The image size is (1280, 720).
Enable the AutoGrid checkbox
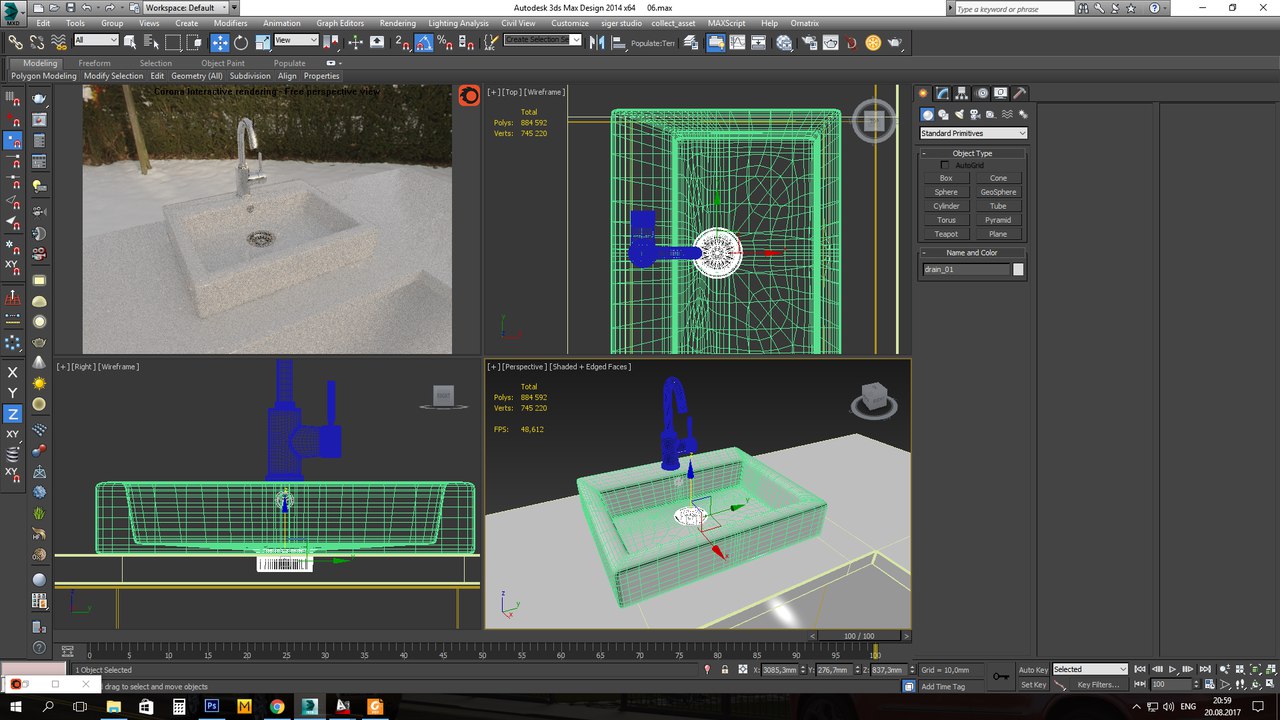point(945,165)
